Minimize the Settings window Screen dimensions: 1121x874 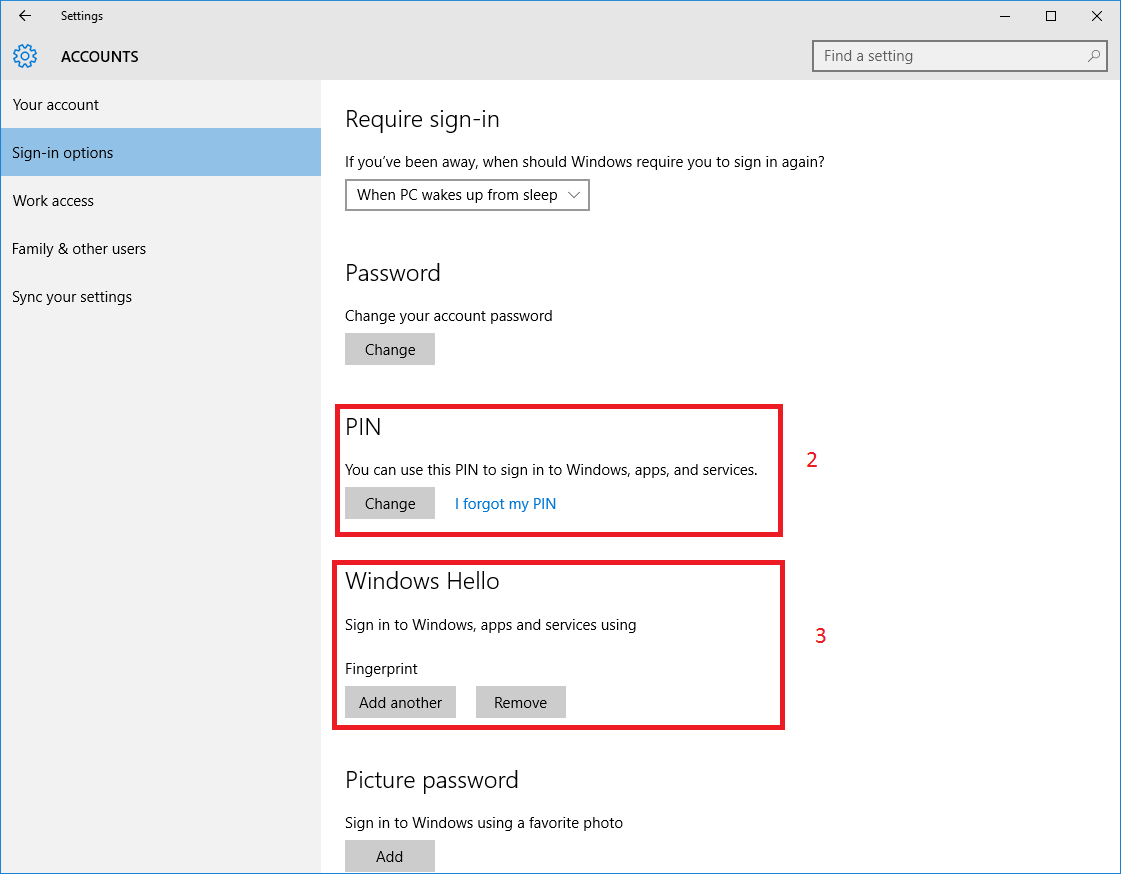pos(1005,16)
